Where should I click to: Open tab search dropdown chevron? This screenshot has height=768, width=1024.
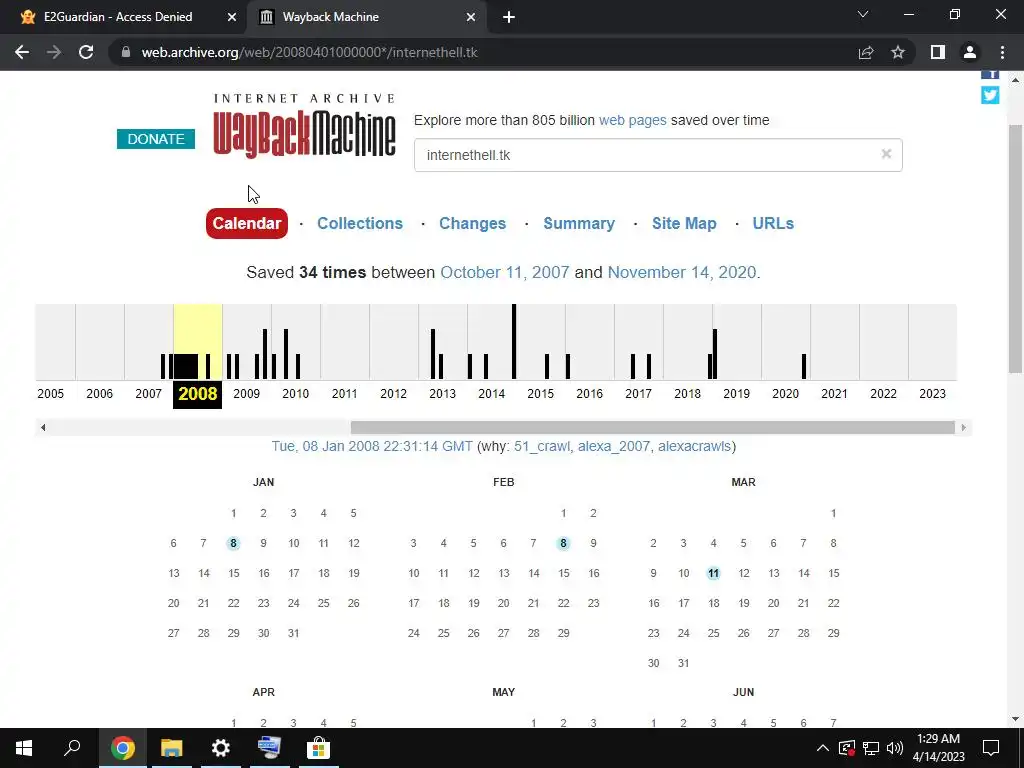pyautogui.click(x=863, y=14)
